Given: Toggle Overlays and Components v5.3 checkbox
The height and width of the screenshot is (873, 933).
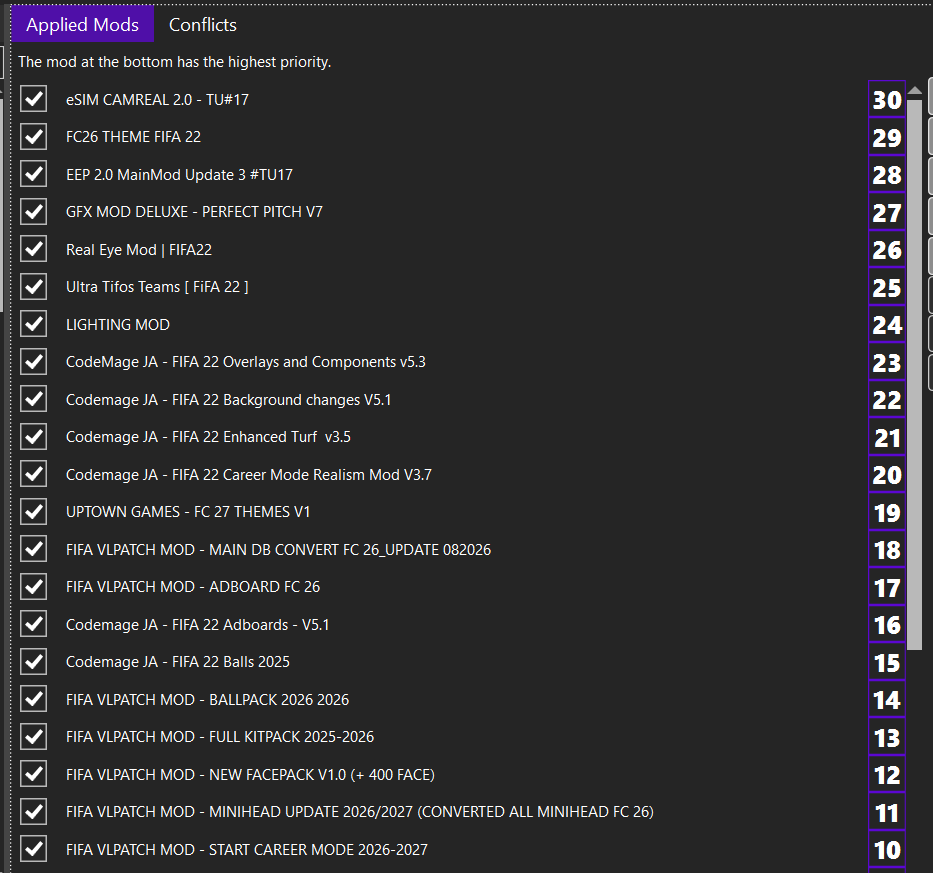Looking at the screenshot, I should [33, 361].
